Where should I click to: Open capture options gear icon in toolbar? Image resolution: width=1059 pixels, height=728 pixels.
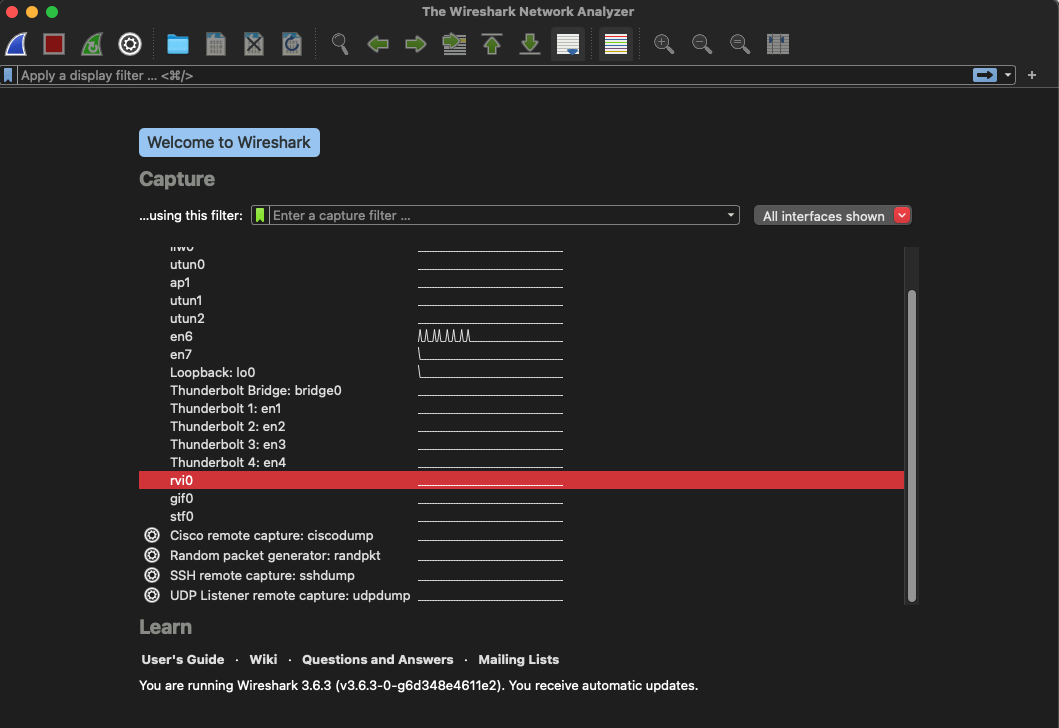(x=130, y=45)
